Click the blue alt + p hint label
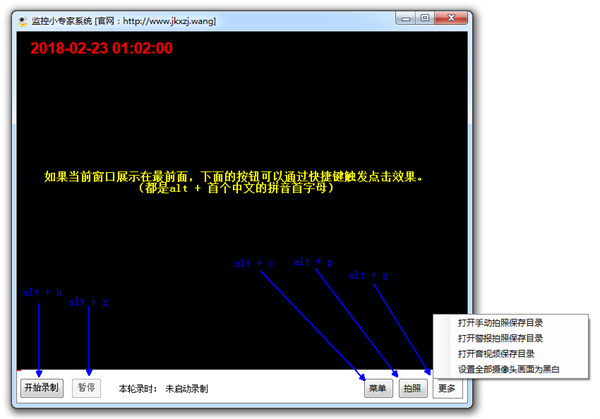This screenshot has width=600, height=419. (313, 262)
